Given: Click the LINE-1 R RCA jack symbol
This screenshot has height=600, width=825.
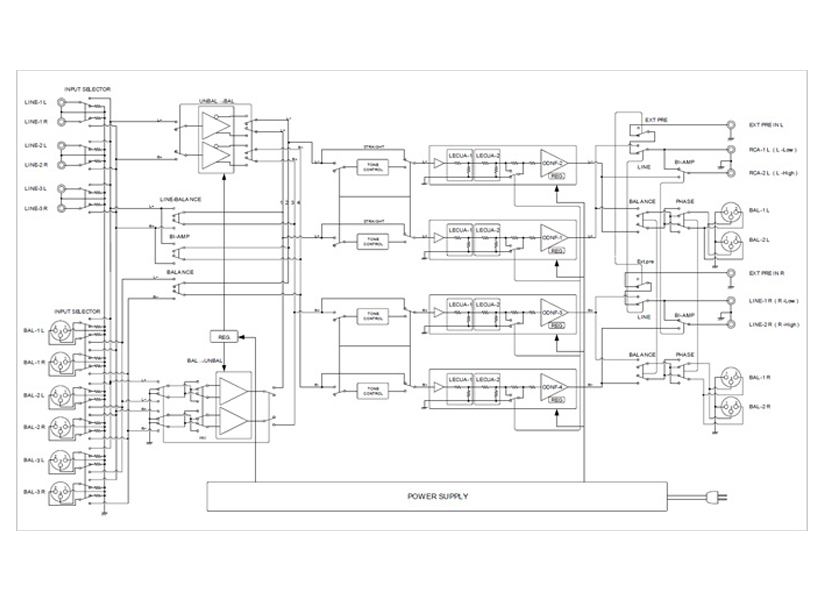Looking at the screenshot, I should point(62,122).
